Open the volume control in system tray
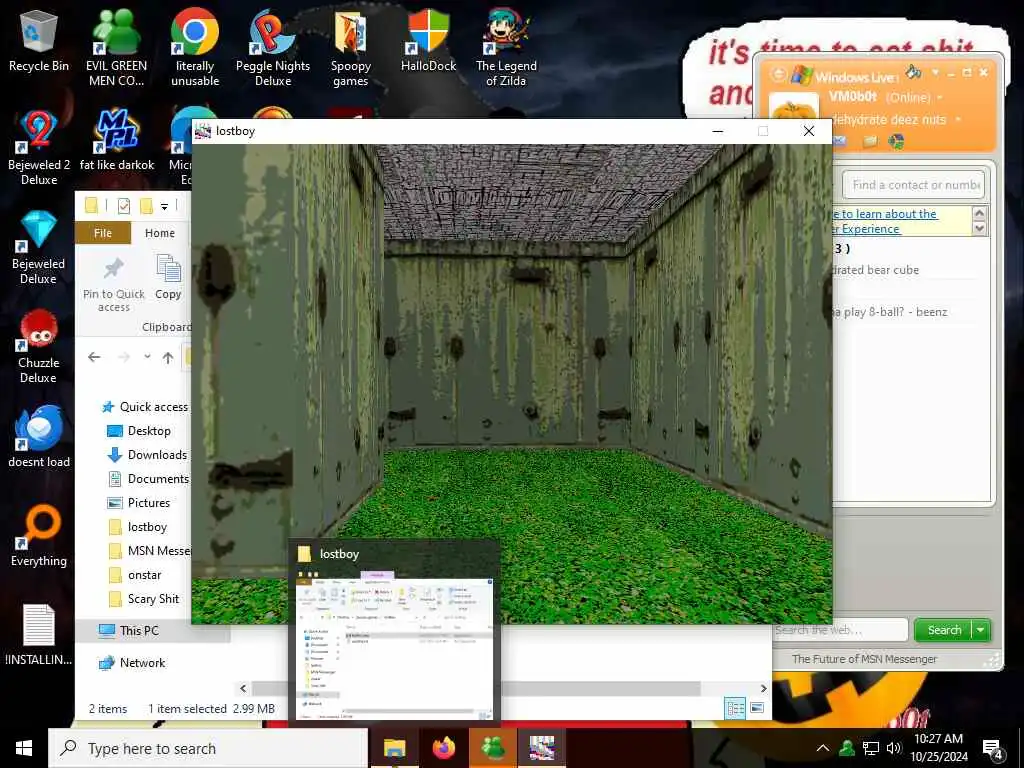Viewport: 1024px width, 768px height. pyautogui.click(x=894, y=748)
